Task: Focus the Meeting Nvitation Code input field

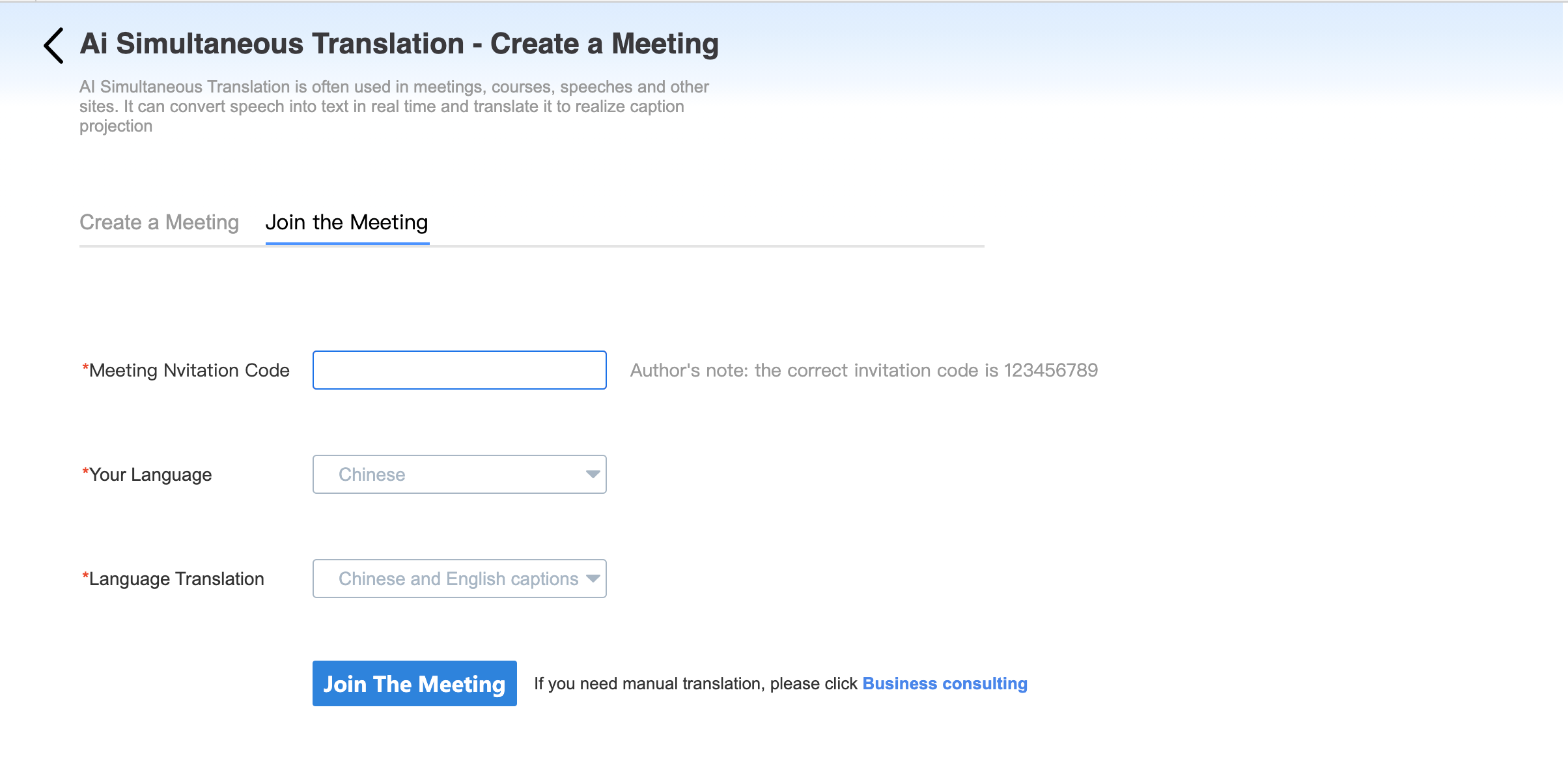Action: pyautogui.click(x=460, y=370)
